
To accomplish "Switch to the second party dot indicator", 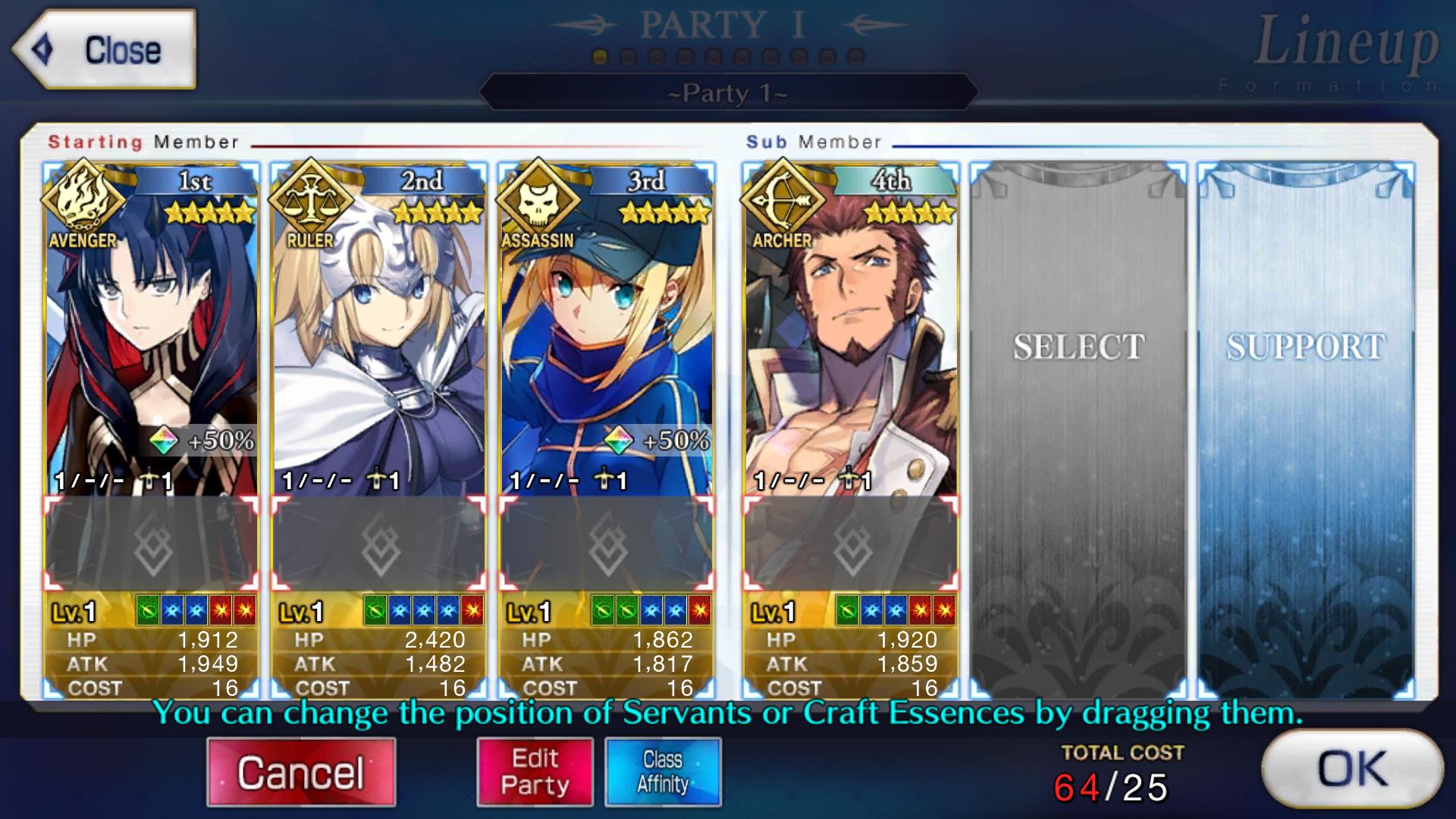I will [x=629, y=57].
